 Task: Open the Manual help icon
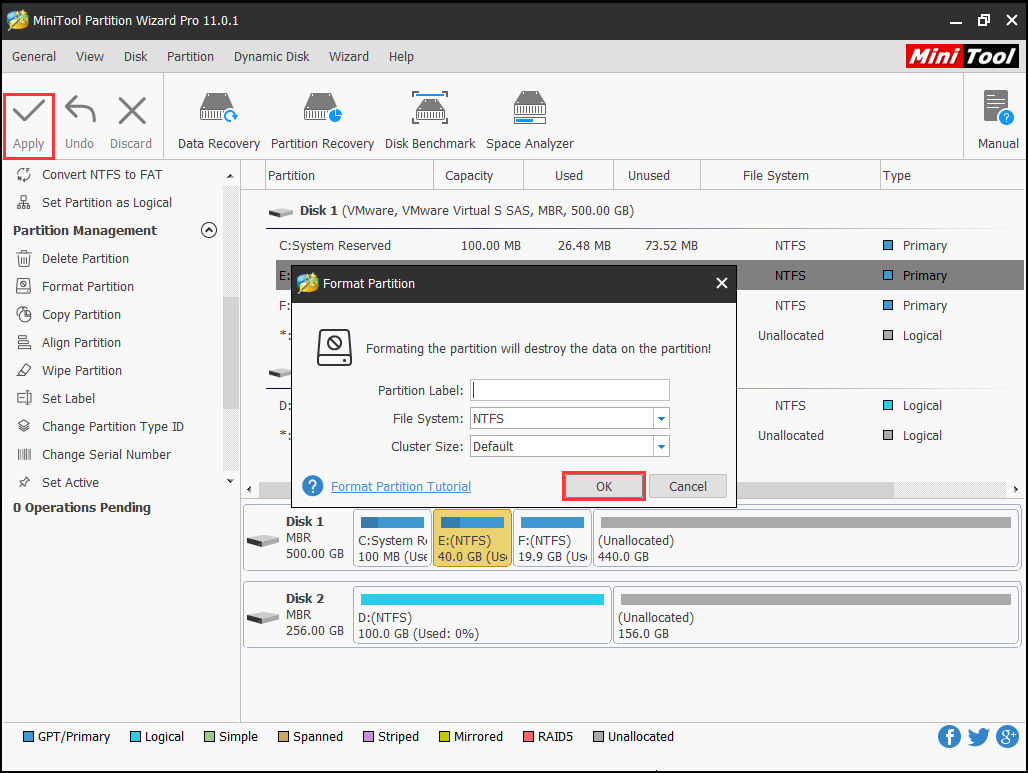click(x=997, y=108)
